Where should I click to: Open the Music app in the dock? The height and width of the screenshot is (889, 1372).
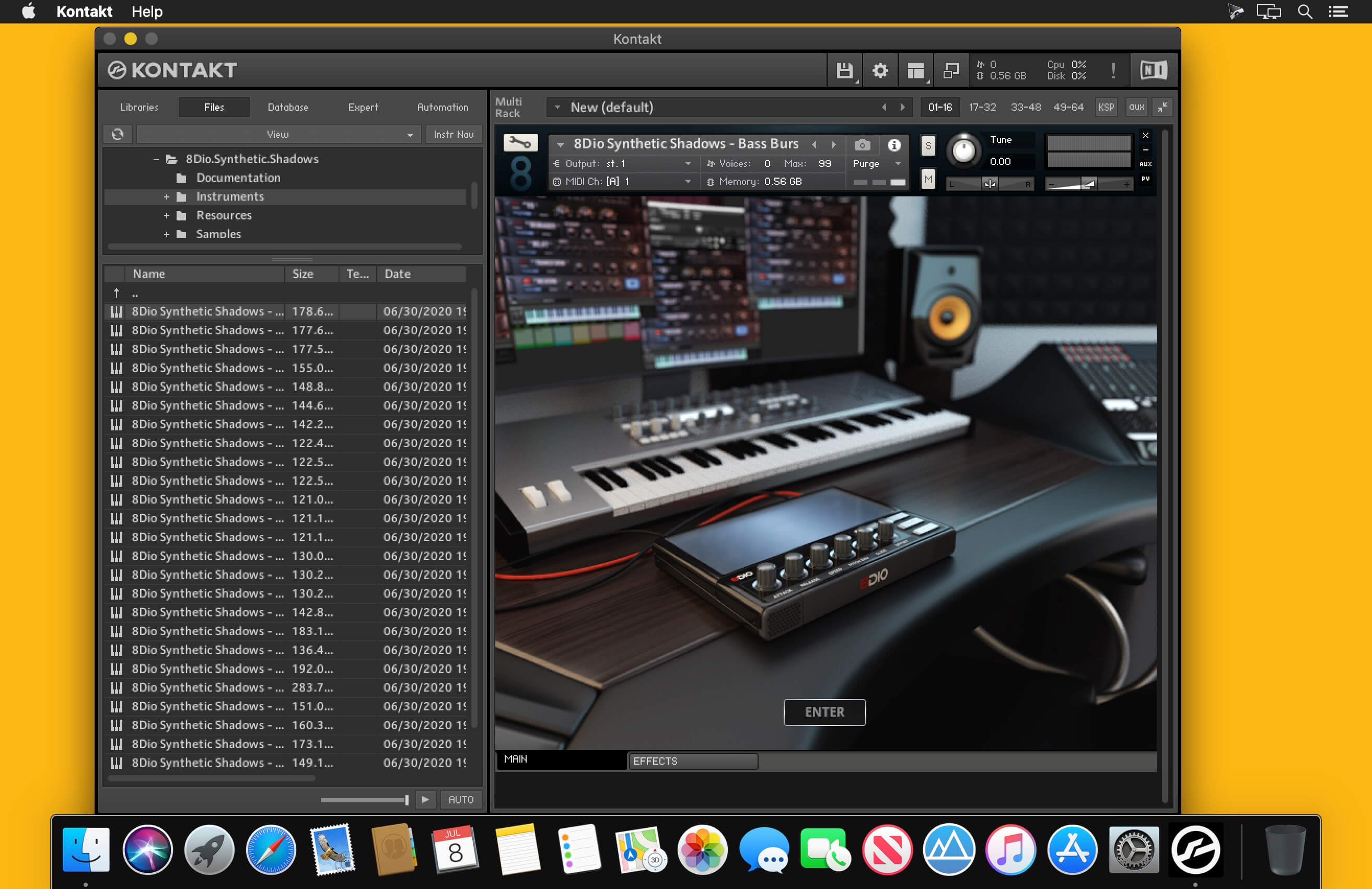tap(1010, 850)
